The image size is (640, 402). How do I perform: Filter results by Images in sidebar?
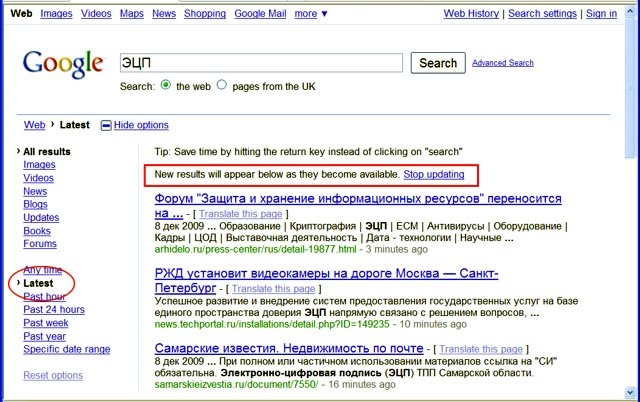(x=39, y=164)
